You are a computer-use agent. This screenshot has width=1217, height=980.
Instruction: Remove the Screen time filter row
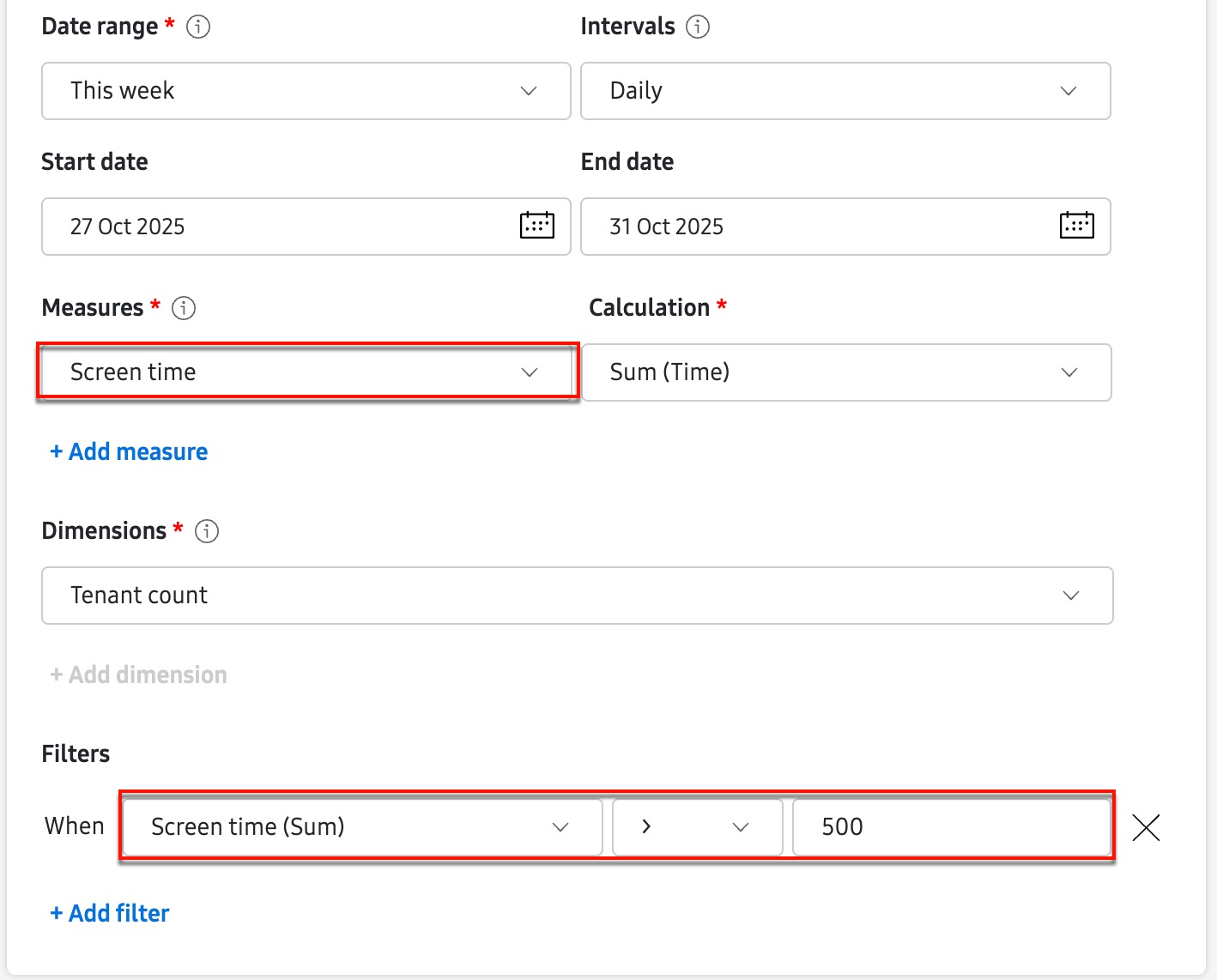tap(1147, 827)
